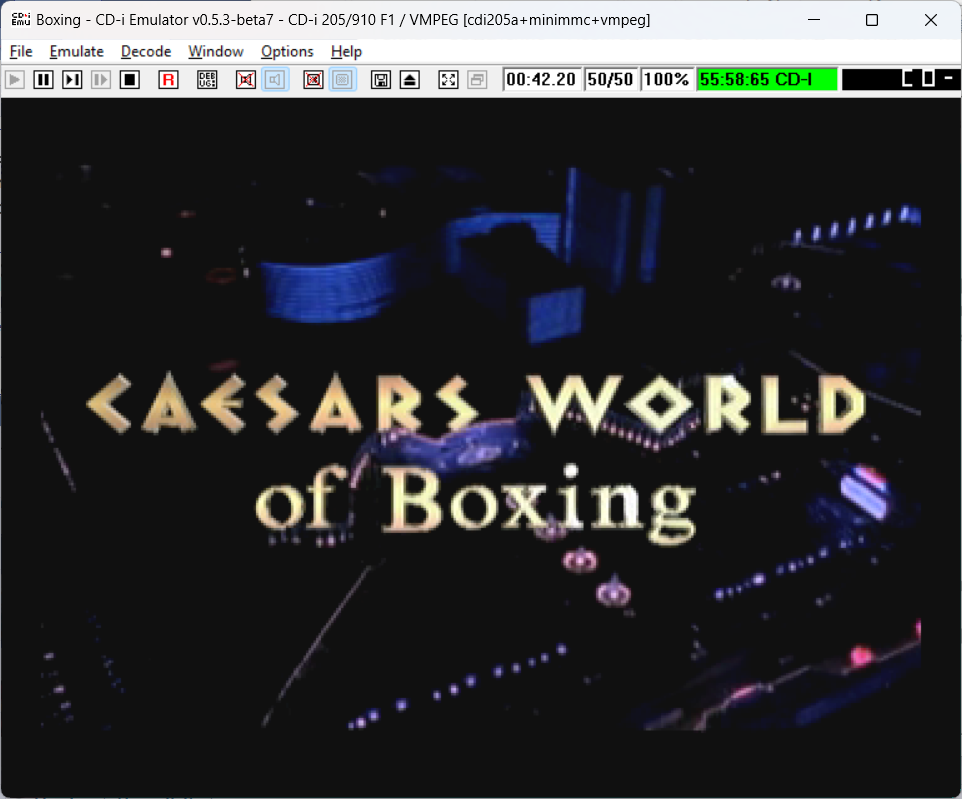This screenshot has height=799, width=962.
Task: Open the Emulate menu
Action: pos(77,52)
